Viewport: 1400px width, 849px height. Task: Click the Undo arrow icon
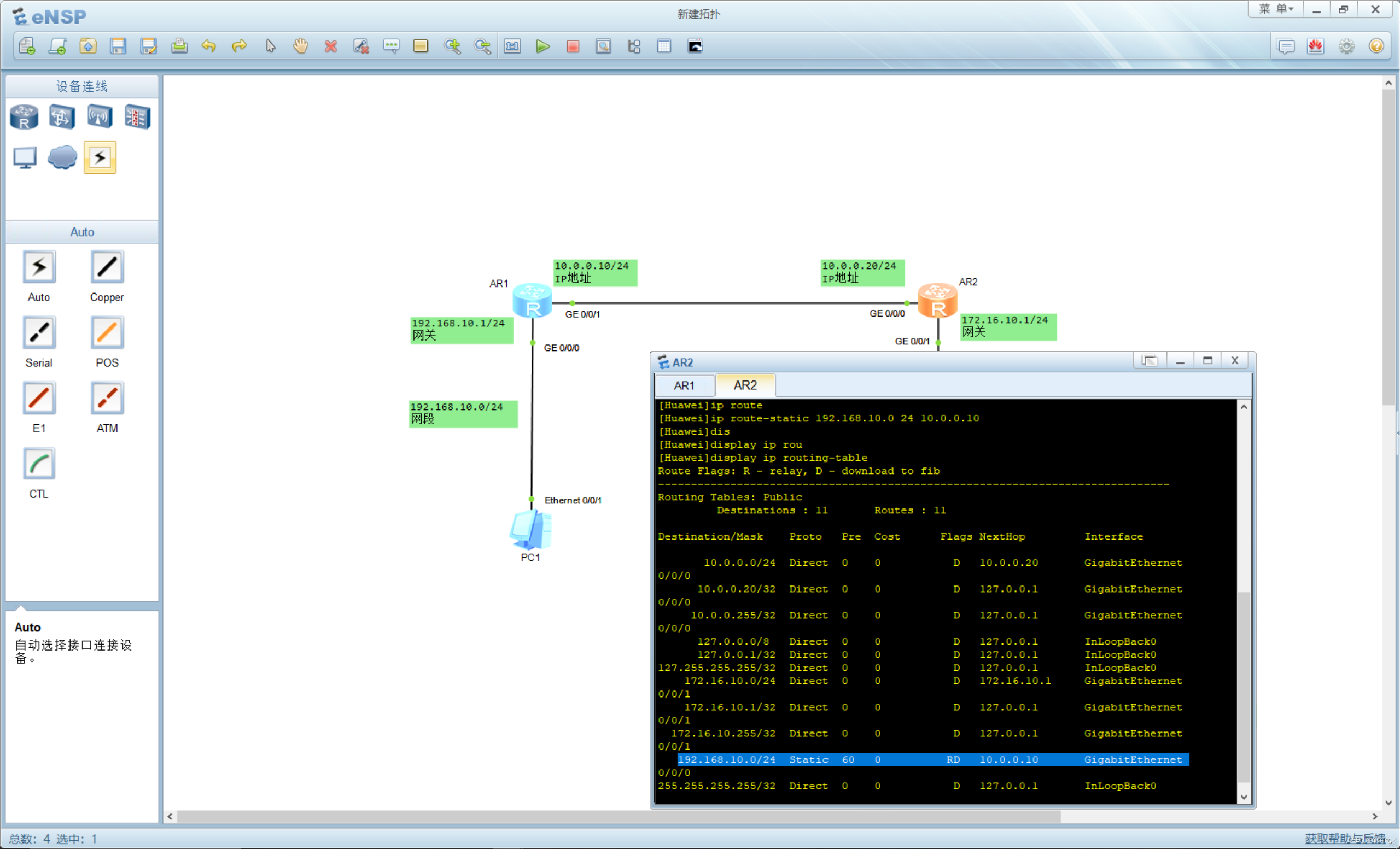tap(209, 46)
